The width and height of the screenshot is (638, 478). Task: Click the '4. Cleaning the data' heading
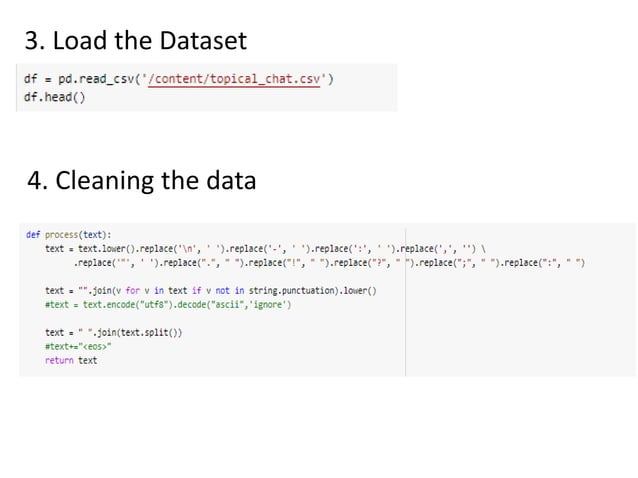point(142,180)
